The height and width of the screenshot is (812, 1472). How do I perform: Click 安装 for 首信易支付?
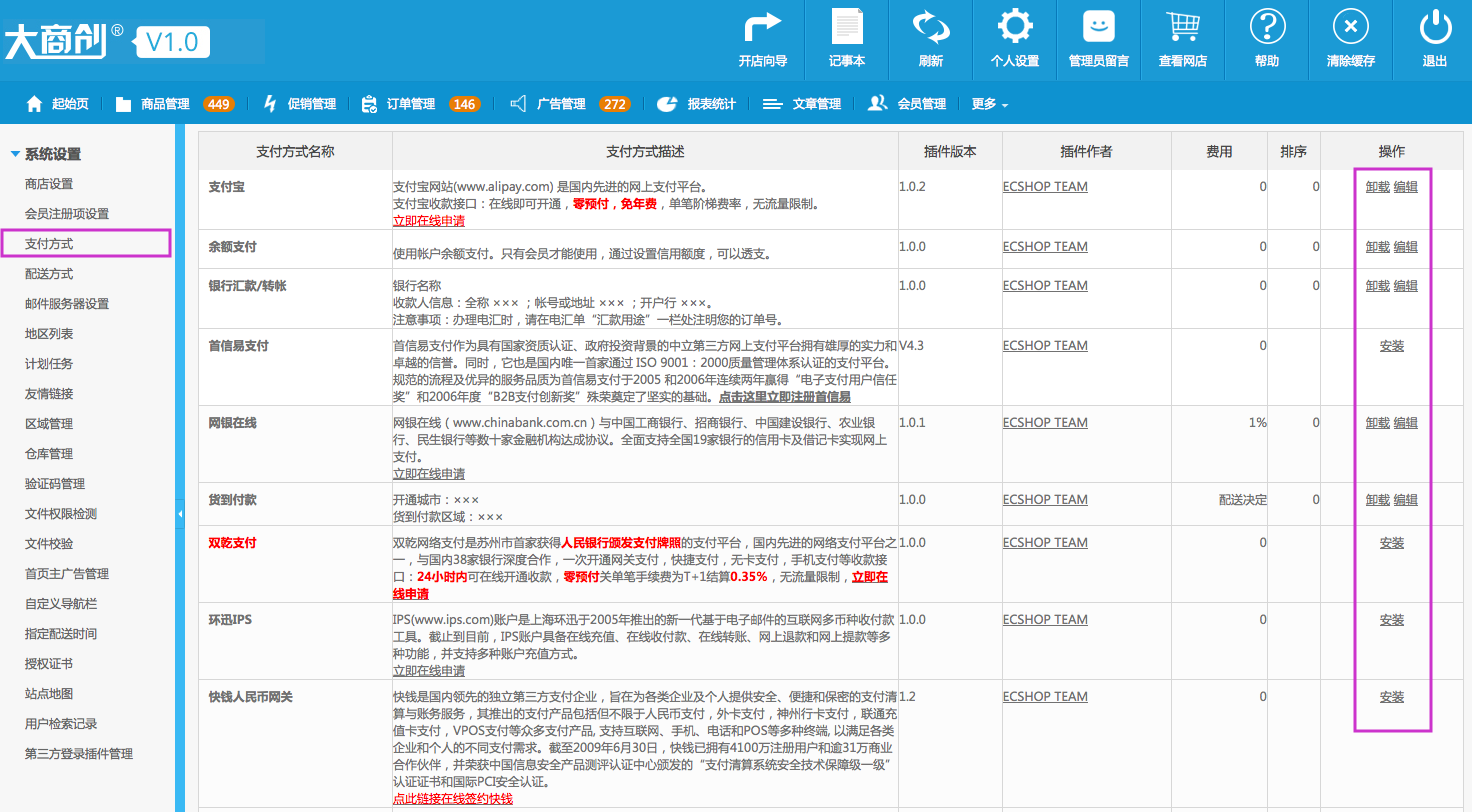(x=1392, y=345)
